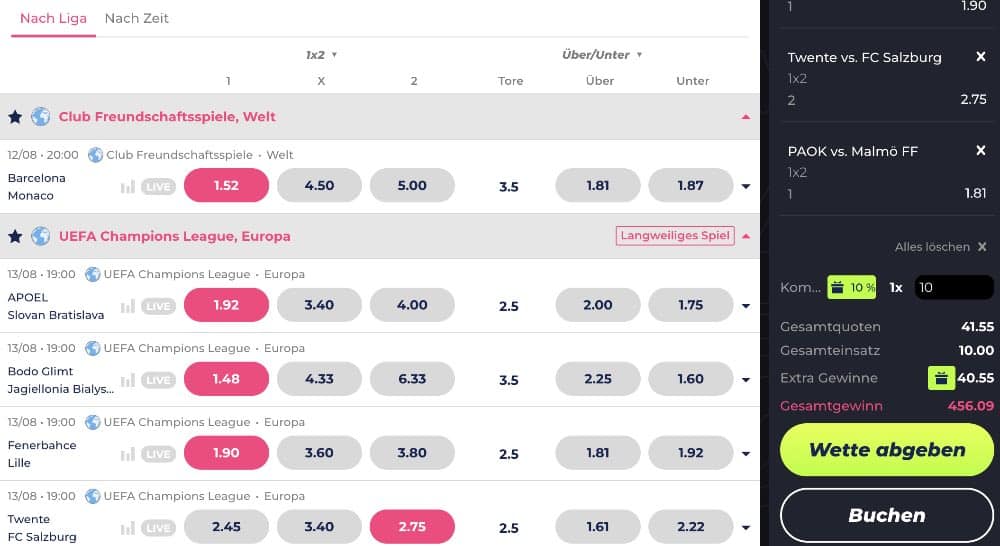
Task: Toggle home win odds 1.52 for Barcelona
Action: pos(226,186)
